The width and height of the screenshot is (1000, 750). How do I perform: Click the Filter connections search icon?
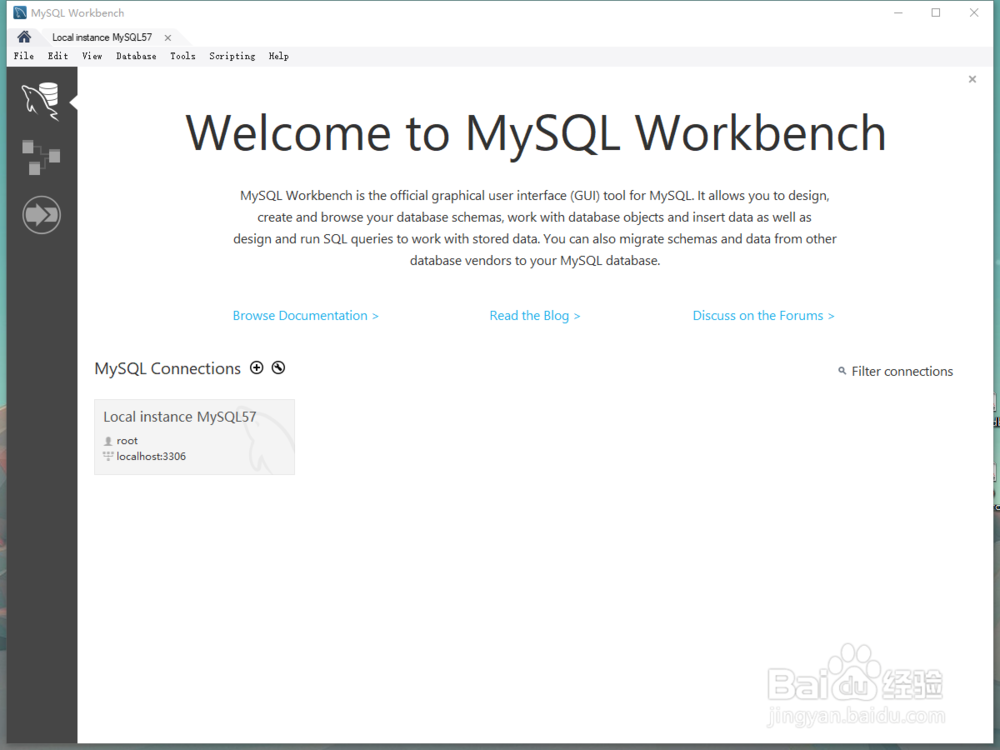(842, 371)
